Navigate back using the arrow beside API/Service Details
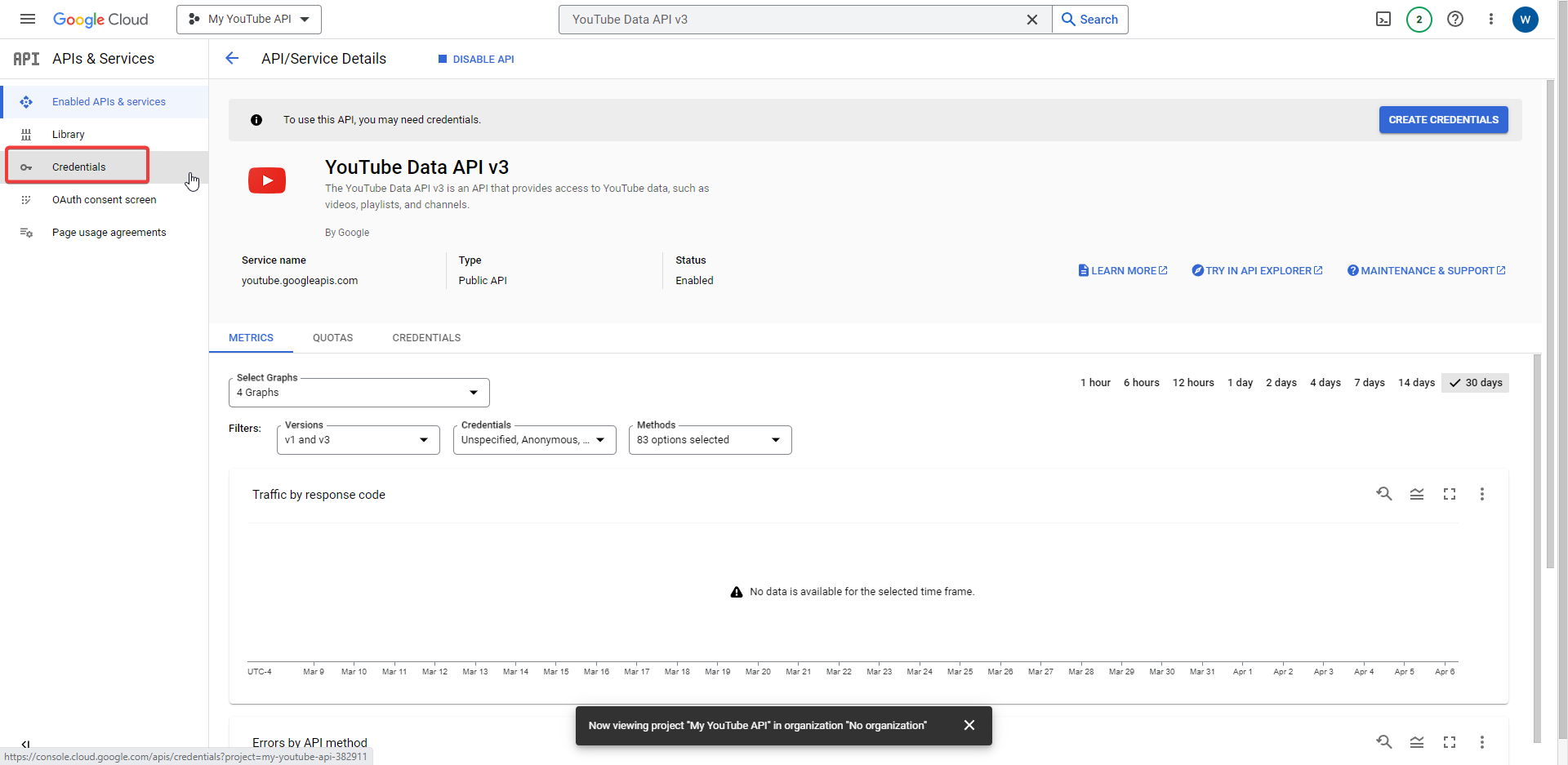The height and width of the screenshot is (765, 1568). click(x=233, y=58)
